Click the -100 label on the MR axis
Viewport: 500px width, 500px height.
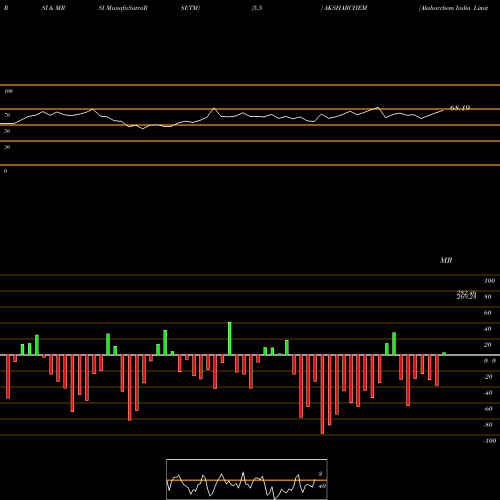click(x=489, y=441)
